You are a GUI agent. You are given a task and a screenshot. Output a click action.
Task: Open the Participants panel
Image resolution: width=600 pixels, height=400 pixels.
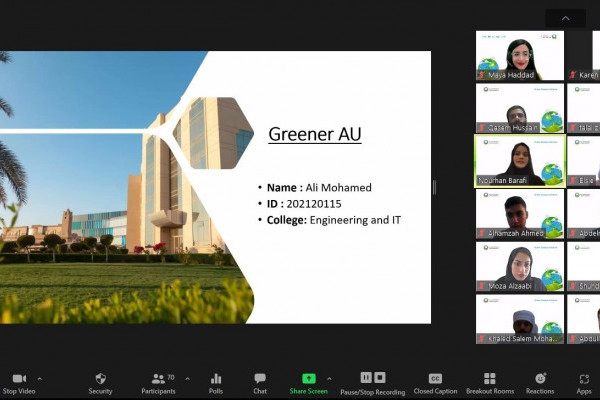coord(158,379)
